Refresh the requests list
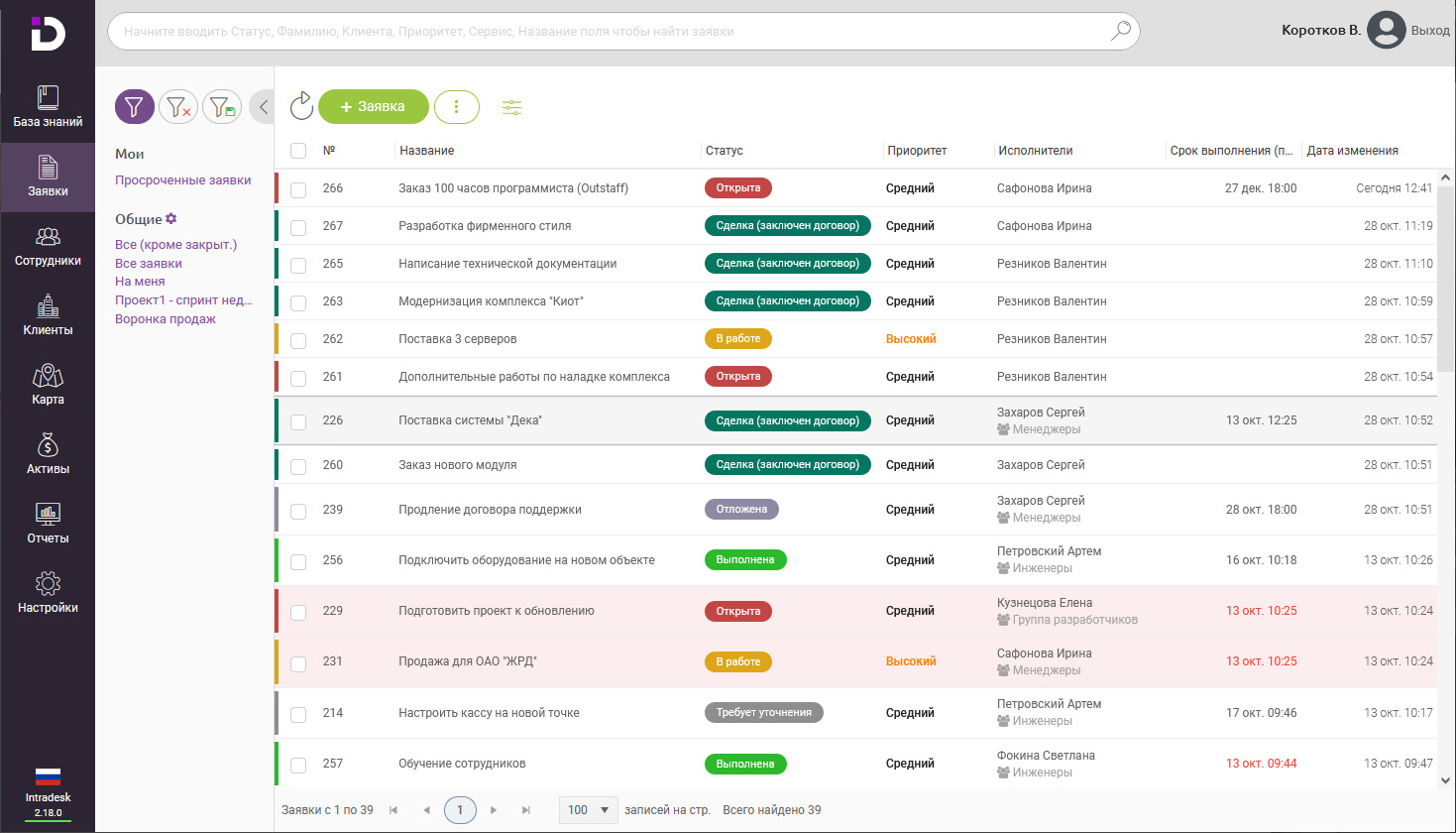 click(301, 106)
